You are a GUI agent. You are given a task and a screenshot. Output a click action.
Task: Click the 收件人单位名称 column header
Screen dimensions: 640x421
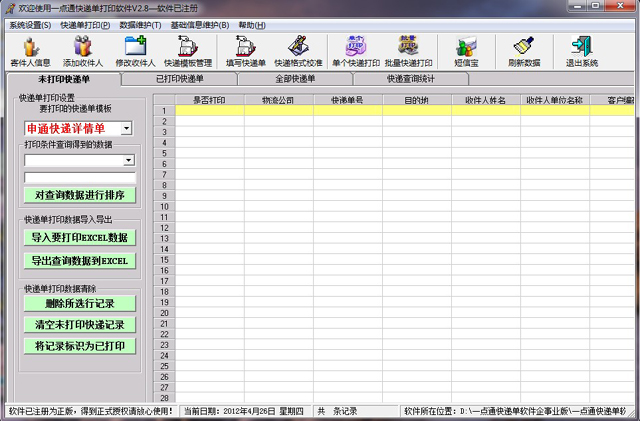click(554, 100)
